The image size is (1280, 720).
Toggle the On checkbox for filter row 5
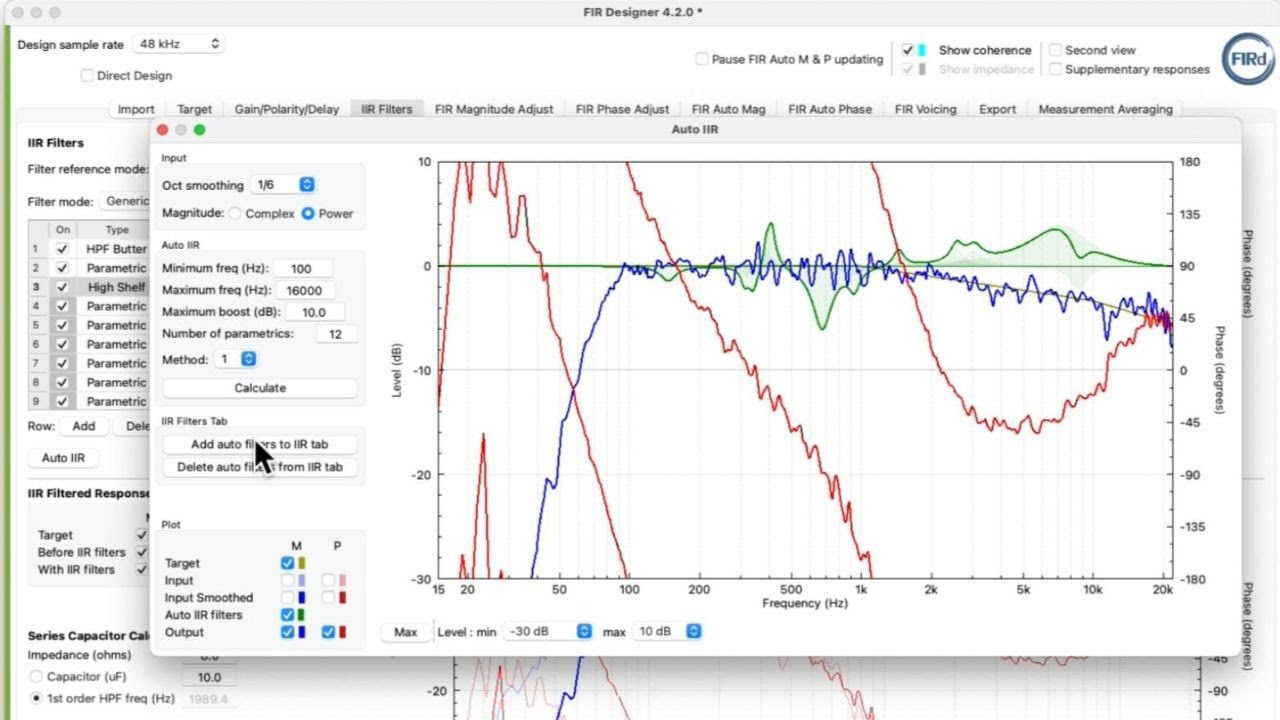[x=63, y=325]
